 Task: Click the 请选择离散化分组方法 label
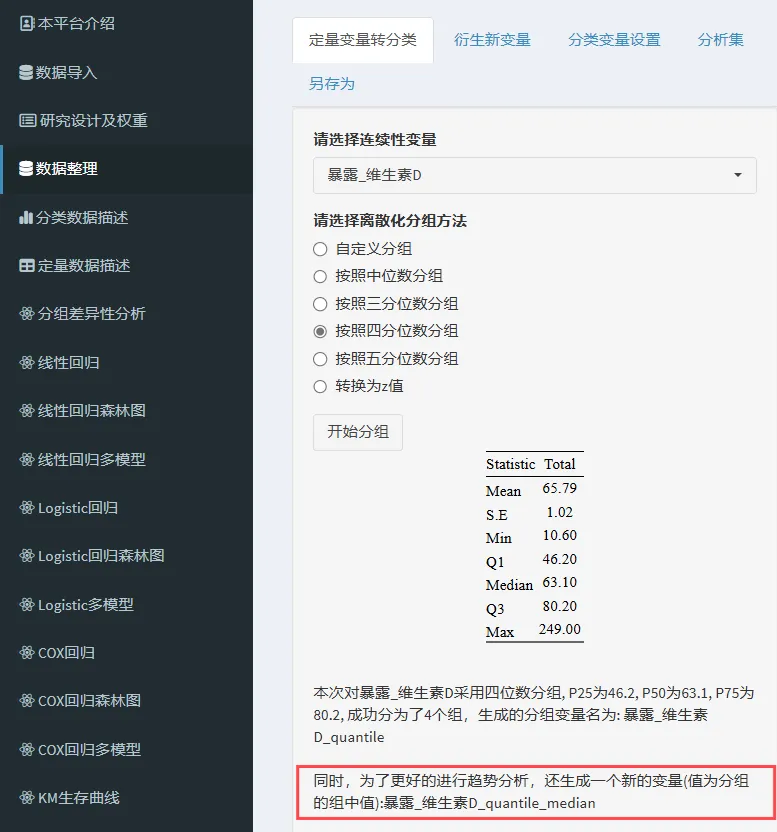point(390,220)
